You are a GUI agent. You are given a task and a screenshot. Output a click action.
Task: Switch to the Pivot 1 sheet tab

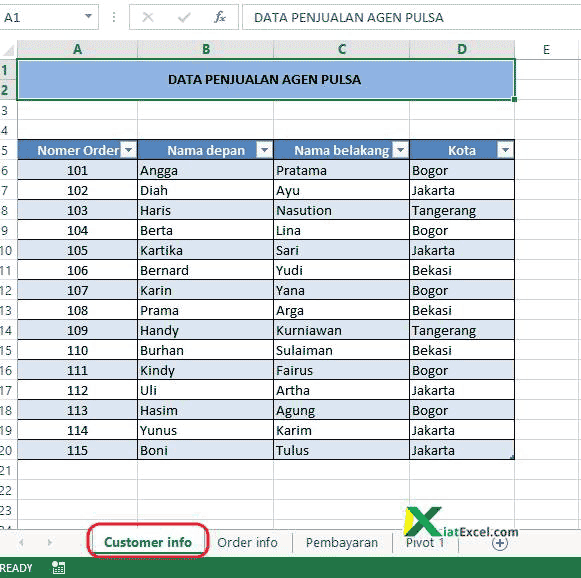[x=425, y=542]
